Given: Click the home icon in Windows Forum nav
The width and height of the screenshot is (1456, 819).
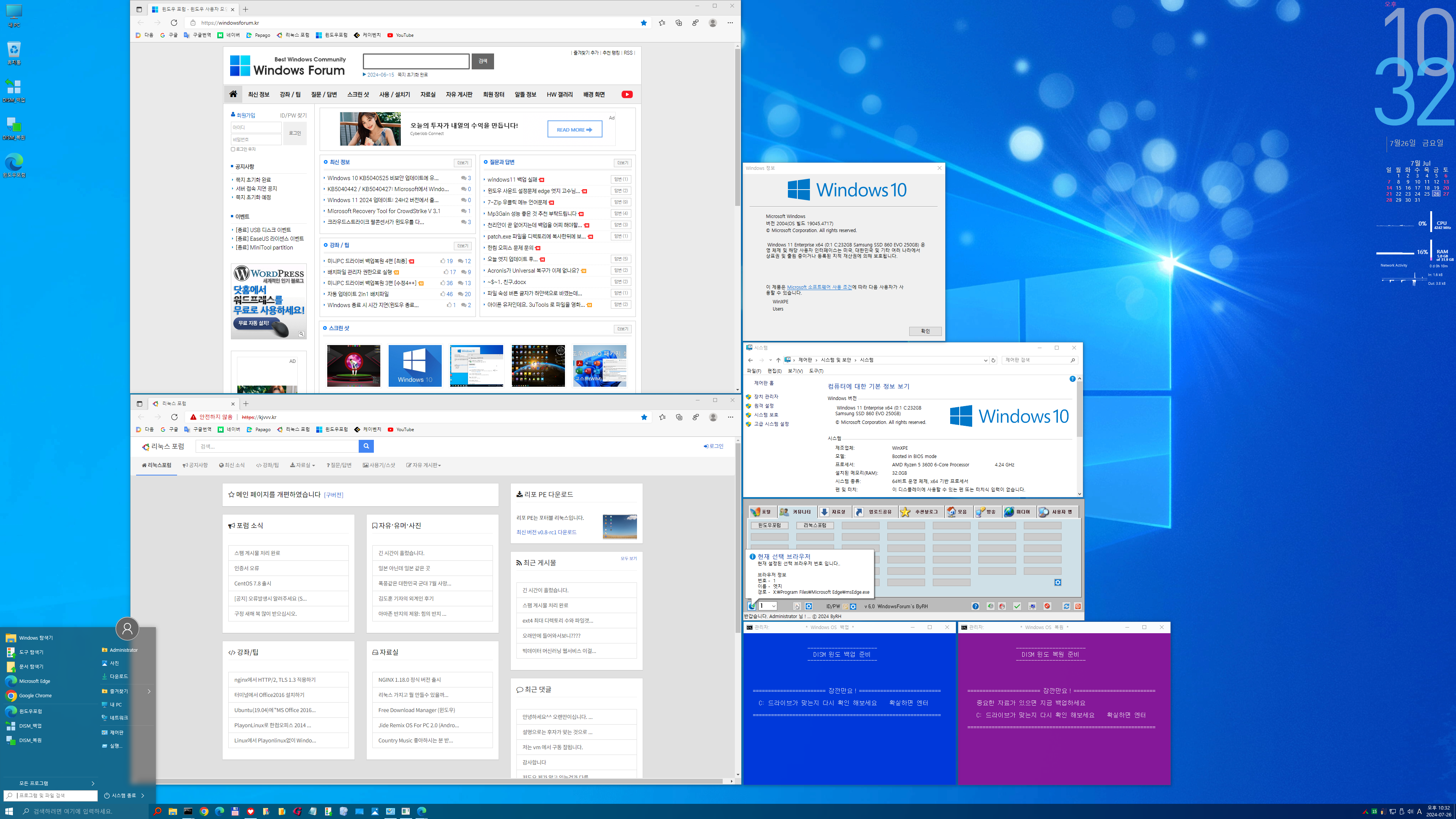Looking at the screenshot, I should pos(233,94).
